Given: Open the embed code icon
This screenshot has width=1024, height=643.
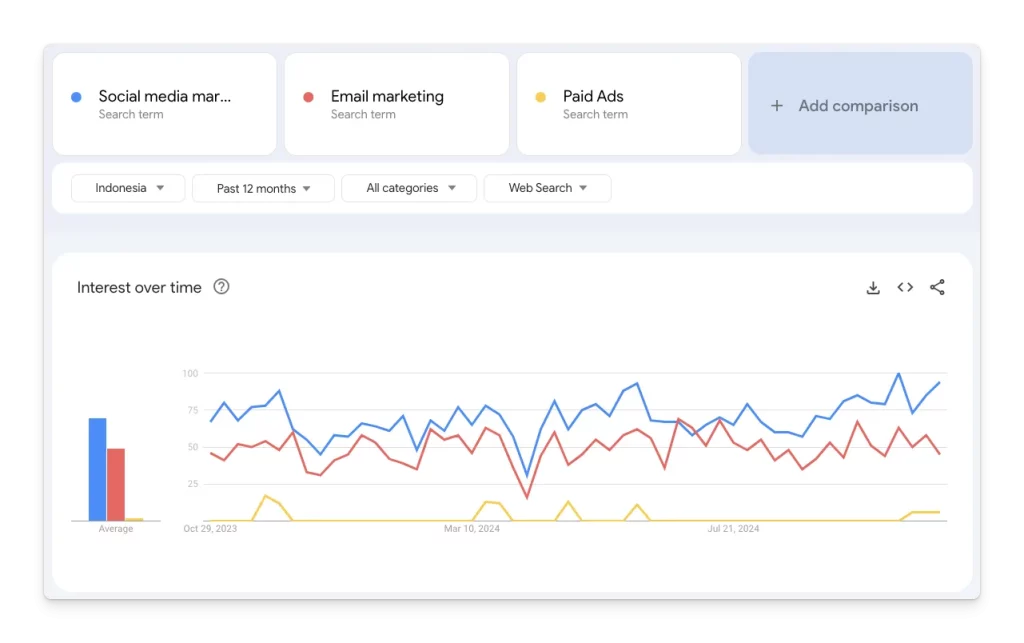Looking at the screenshot, I should click(904, 287).
